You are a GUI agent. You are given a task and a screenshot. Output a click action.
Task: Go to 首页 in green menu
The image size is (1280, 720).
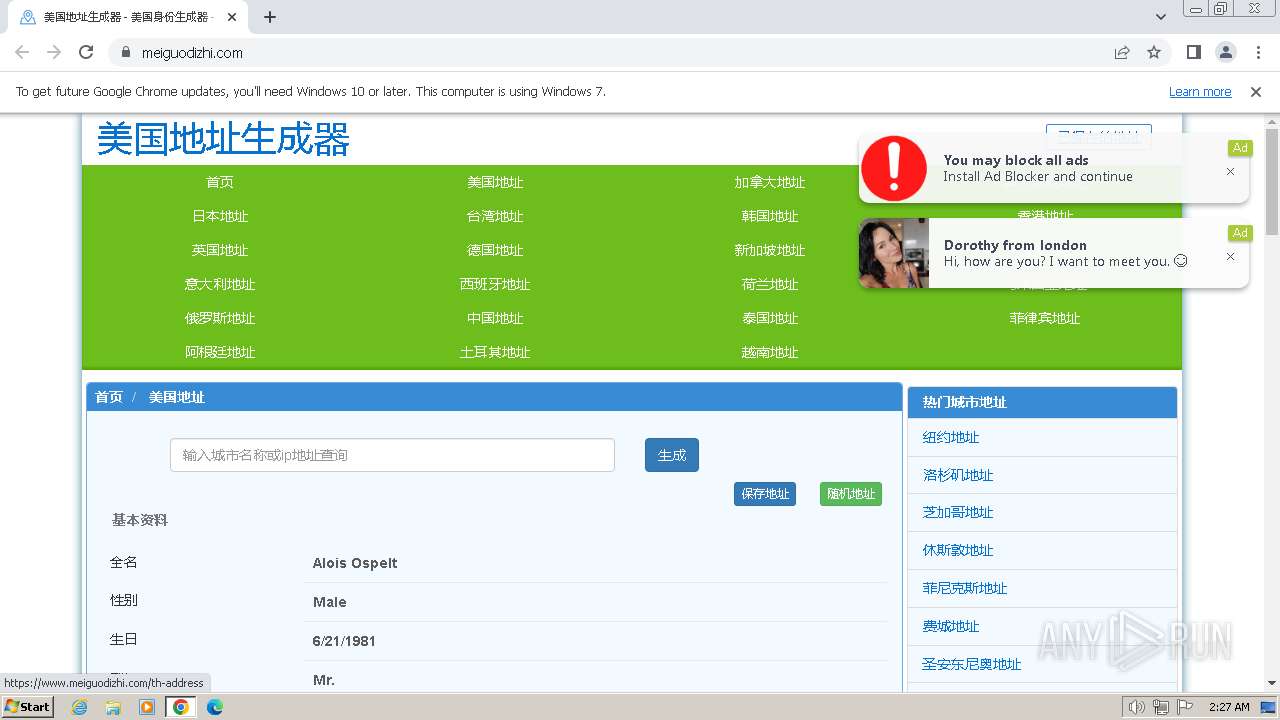pos(220,182)
